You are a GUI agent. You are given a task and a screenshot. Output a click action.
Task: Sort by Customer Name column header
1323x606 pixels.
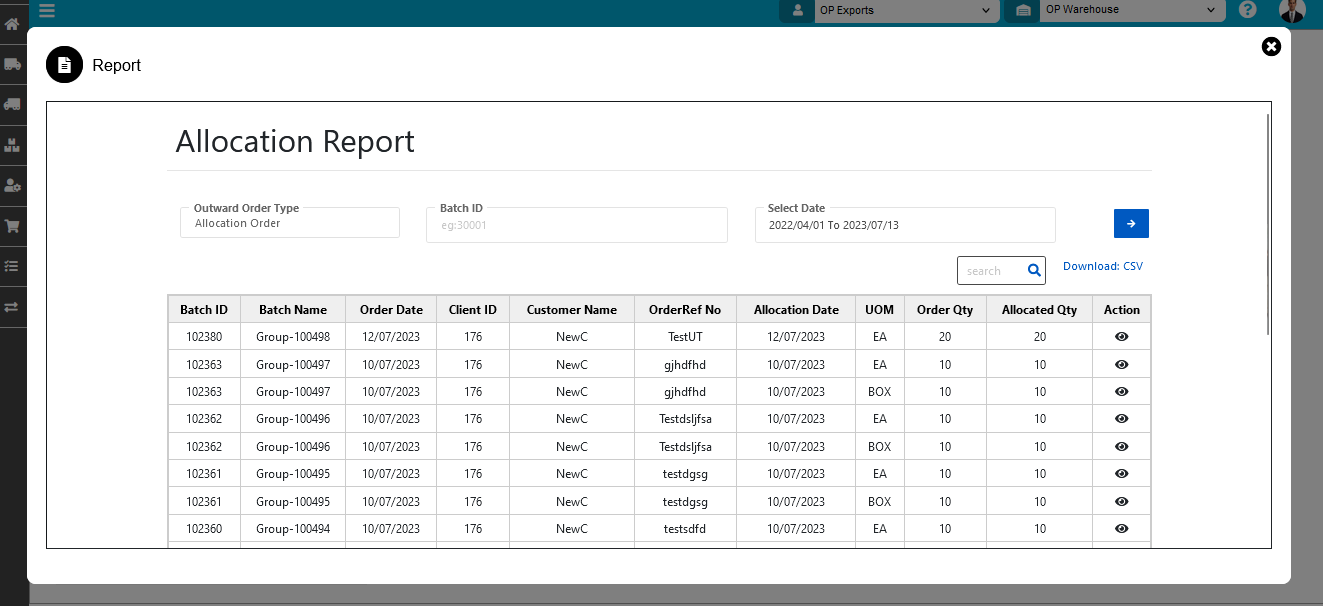coord(572,310)
